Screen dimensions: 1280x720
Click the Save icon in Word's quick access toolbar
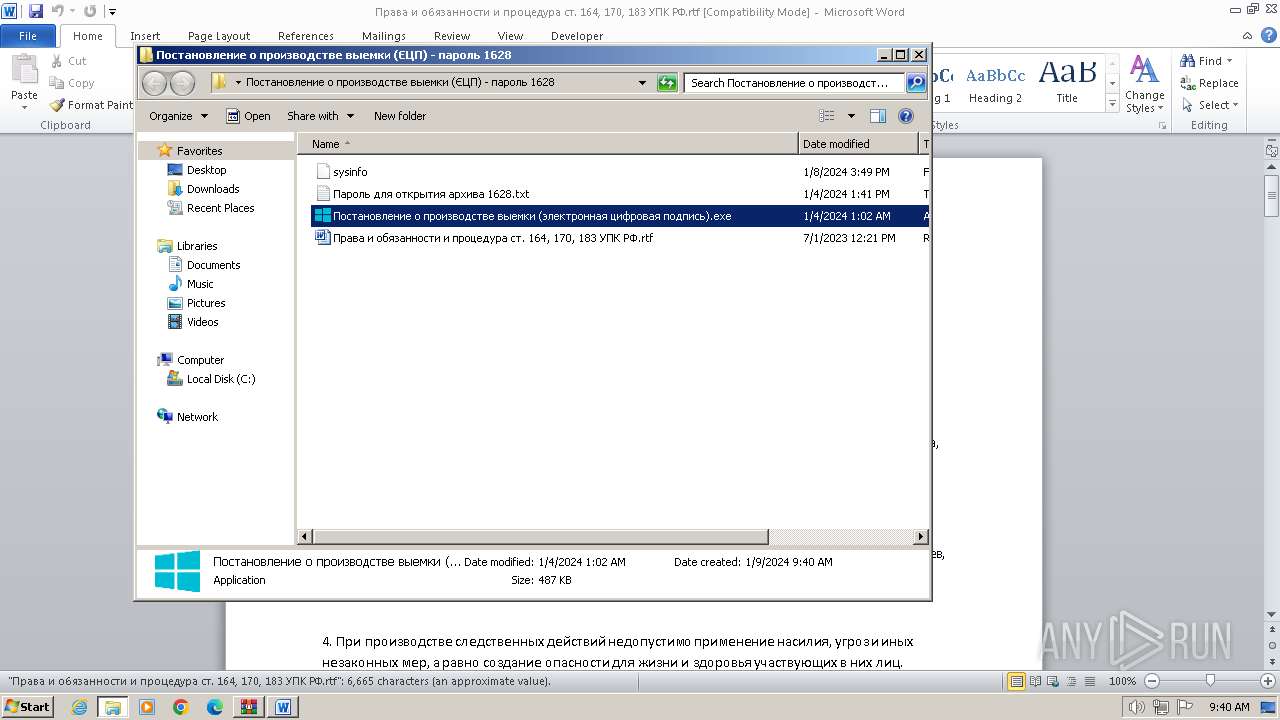tap(36, 11)
